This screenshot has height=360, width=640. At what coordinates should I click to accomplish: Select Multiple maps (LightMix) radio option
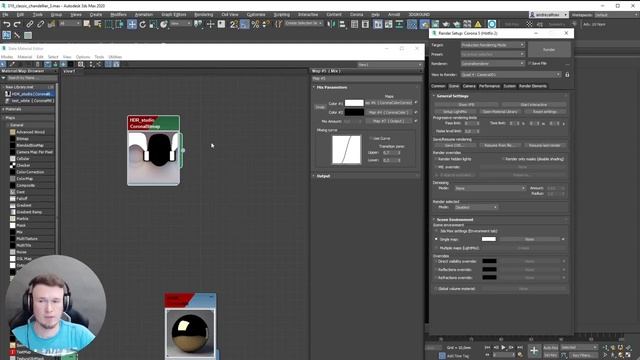coord(436,248)
